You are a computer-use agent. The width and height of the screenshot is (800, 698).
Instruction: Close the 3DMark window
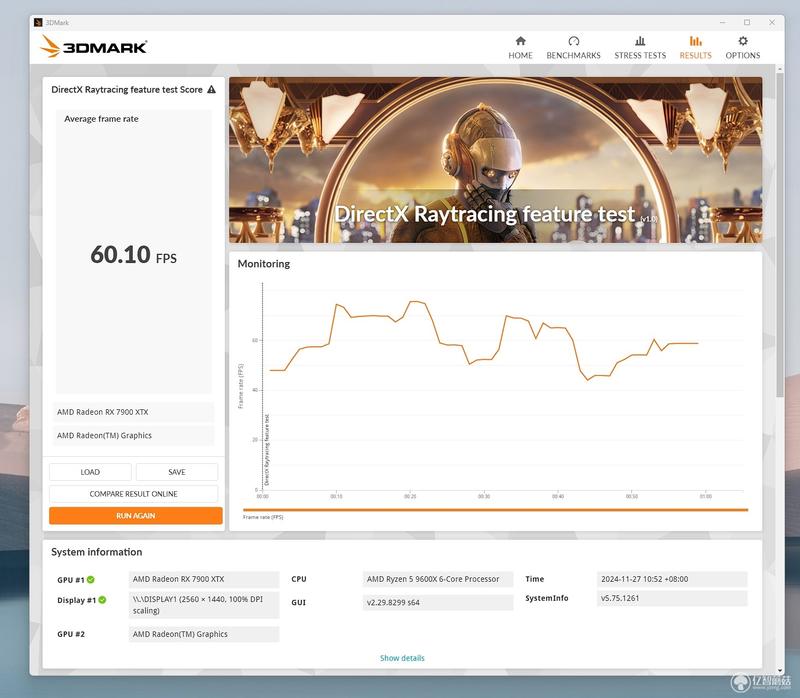(x=772, y=22)
